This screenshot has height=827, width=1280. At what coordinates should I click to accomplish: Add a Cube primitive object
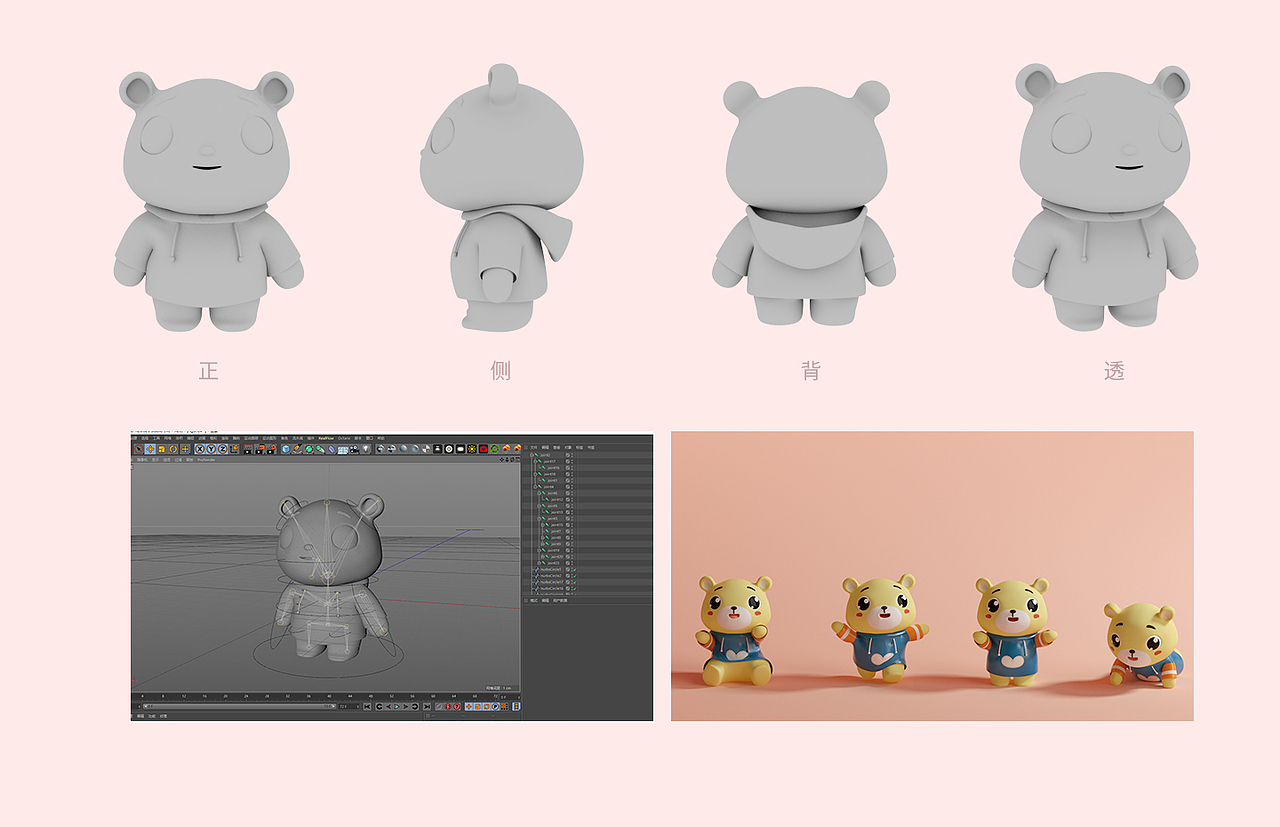(285, 449)
